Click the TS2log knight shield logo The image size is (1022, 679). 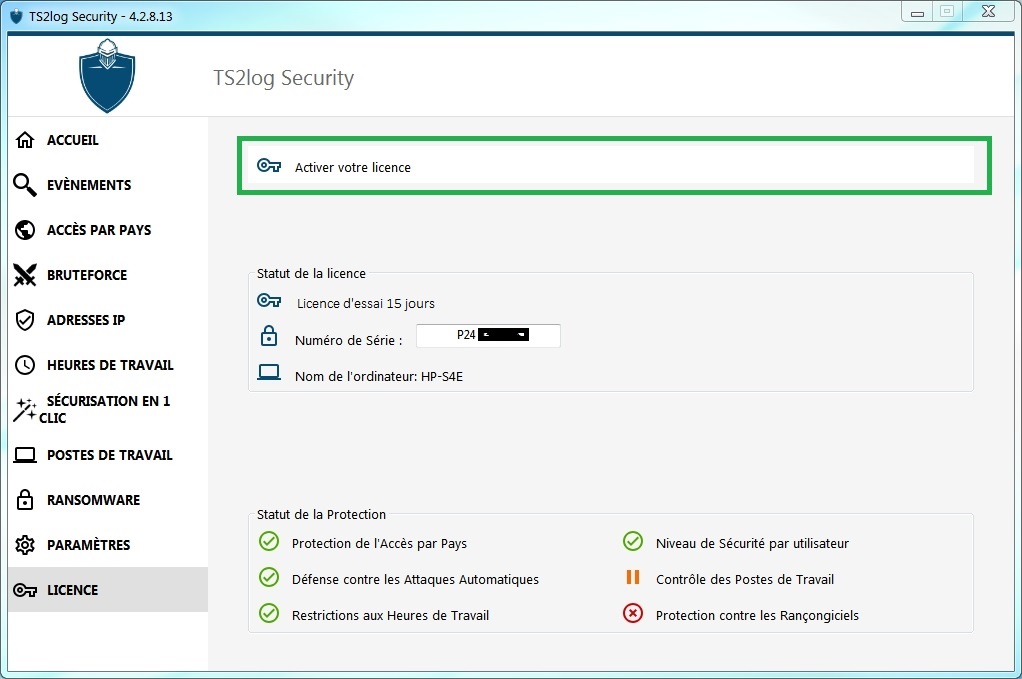tap(107, 76)
